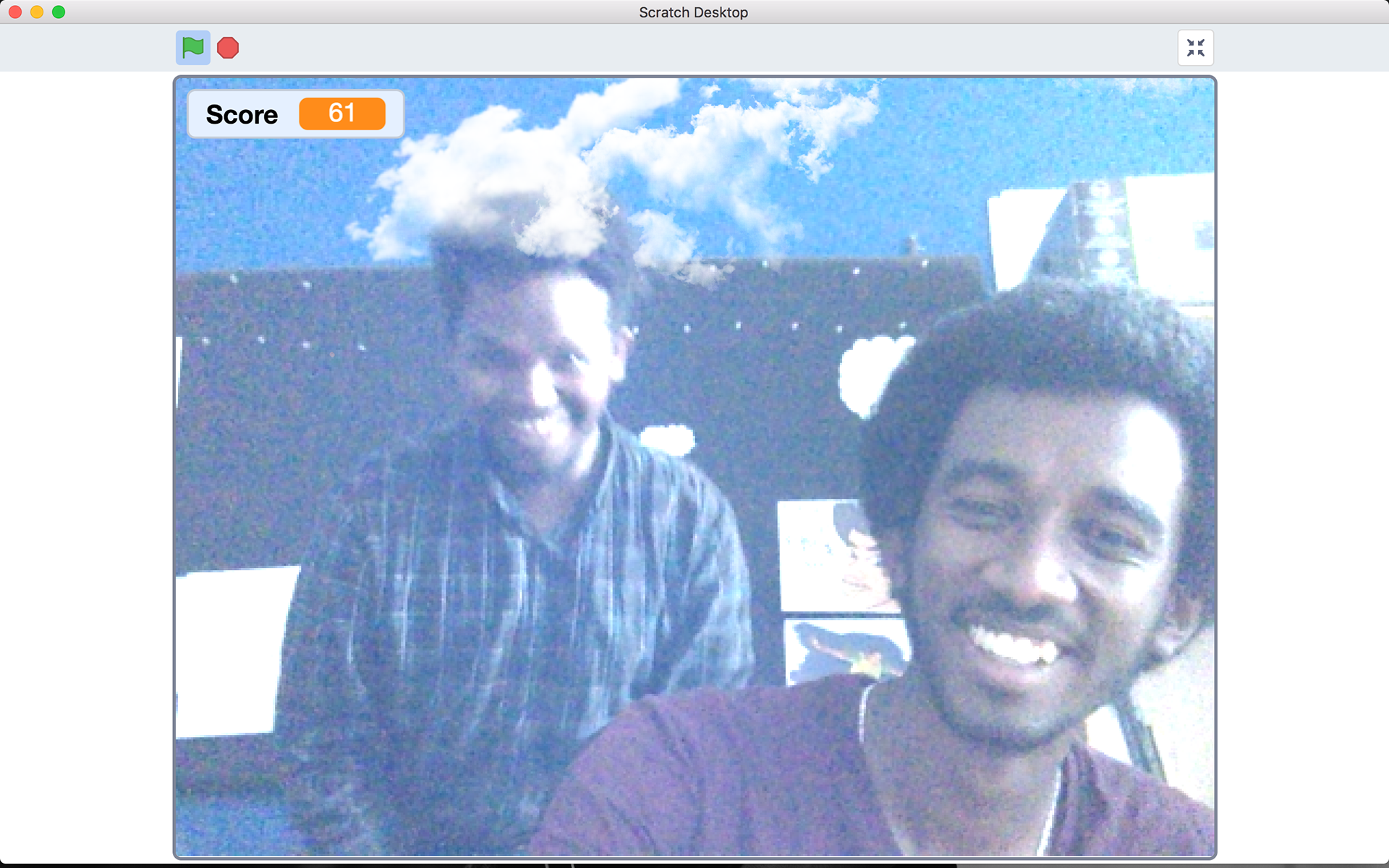Click the Scratch Desktop title text

[693, 12]
